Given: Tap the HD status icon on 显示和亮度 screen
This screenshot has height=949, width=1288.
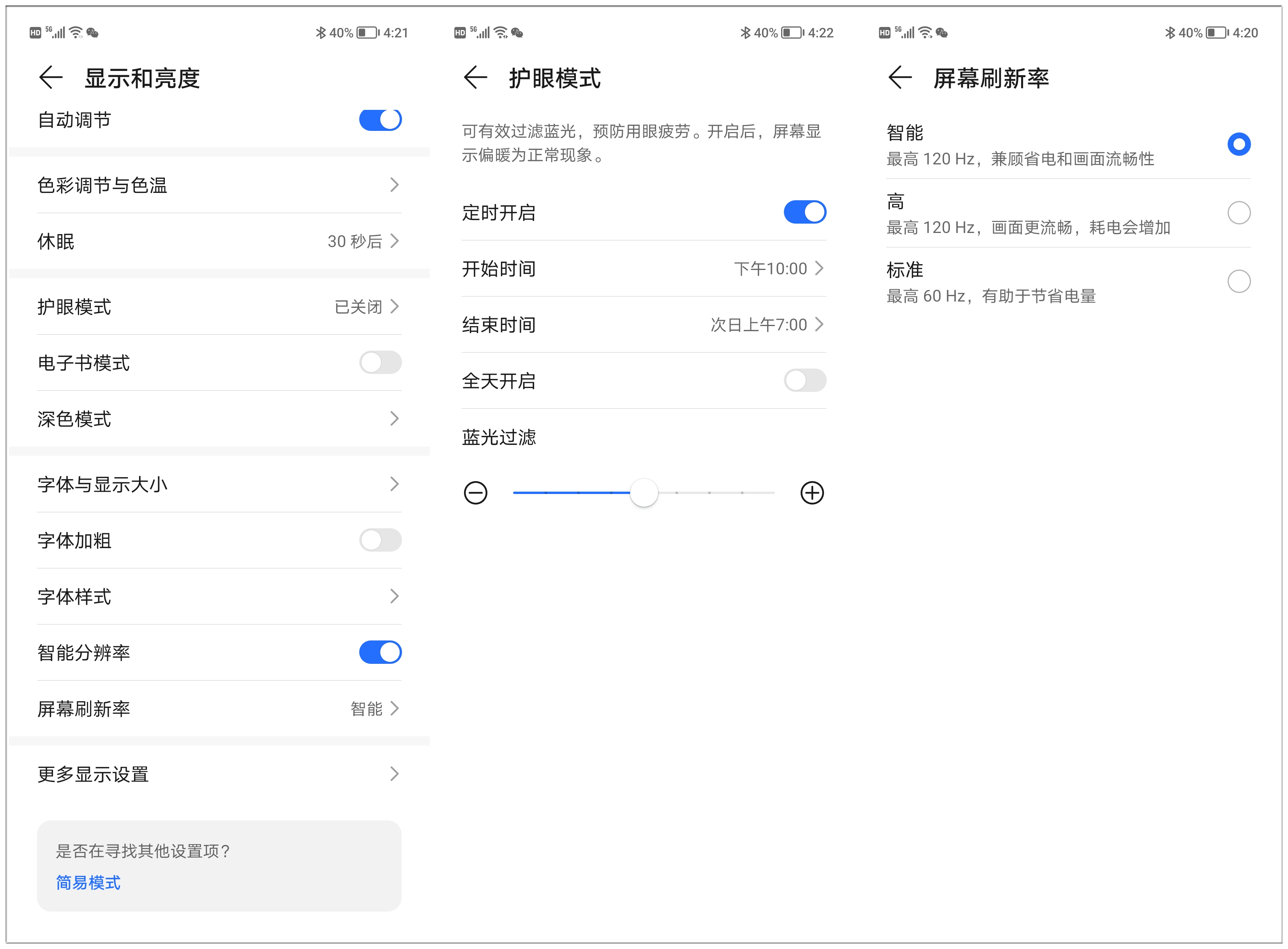Looking at the screenshot, I should click(x=35, y=33).
